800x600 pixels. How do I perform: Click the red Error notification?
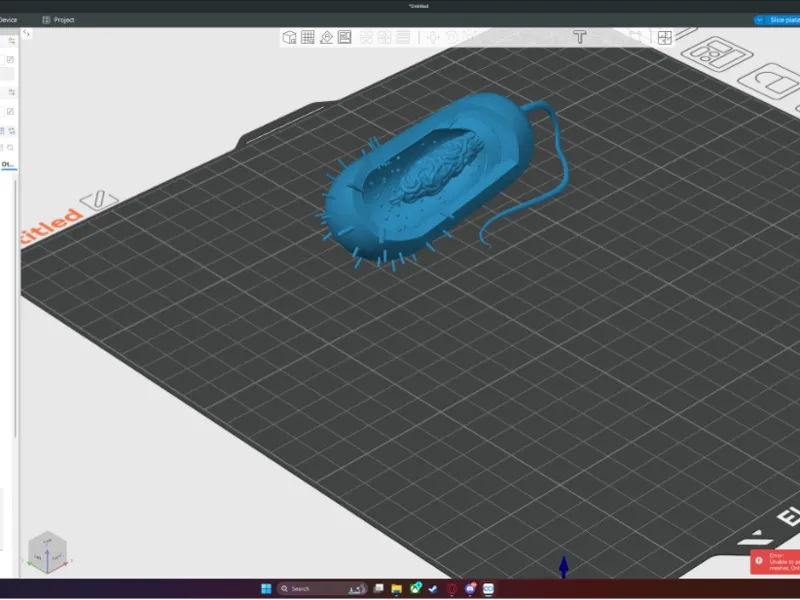click(776, 562)
